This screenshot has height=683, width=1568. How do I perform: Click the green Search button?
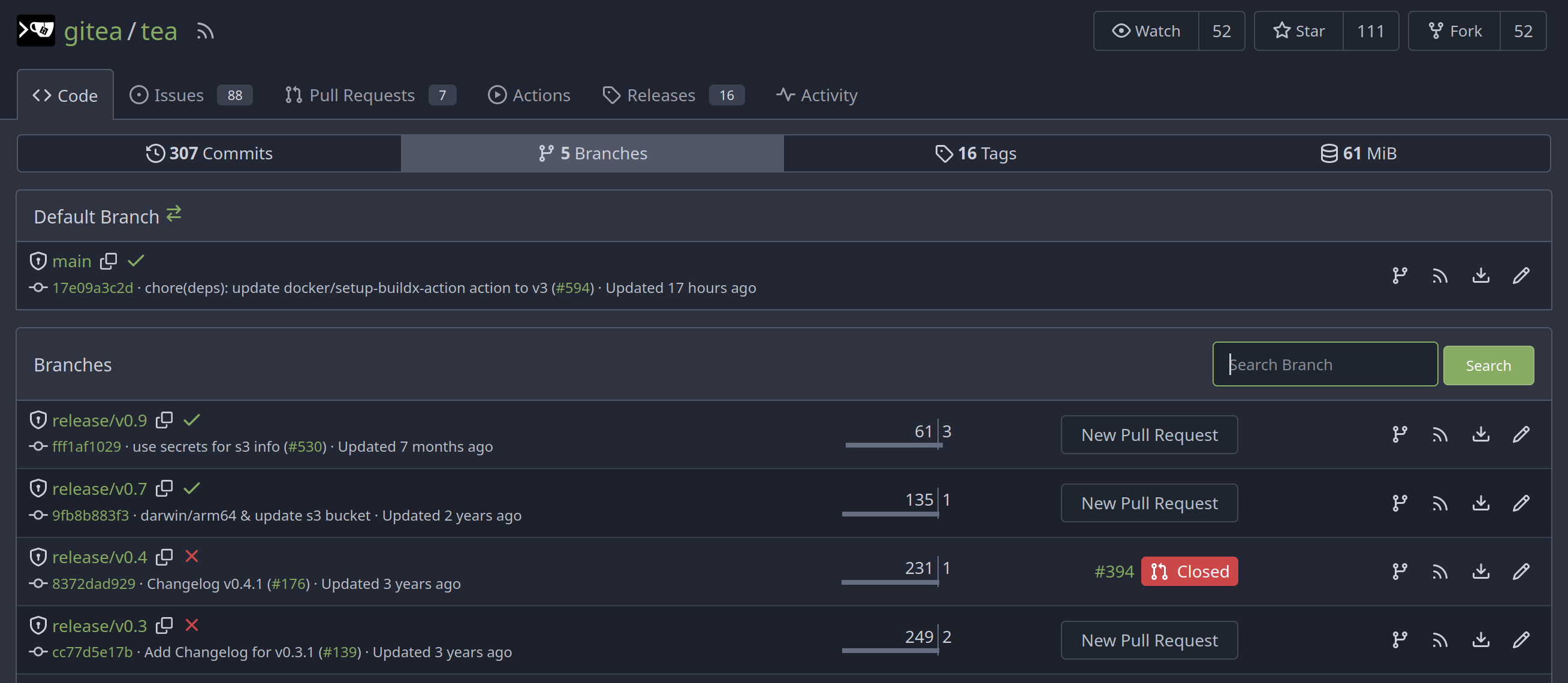[1488, 365]
